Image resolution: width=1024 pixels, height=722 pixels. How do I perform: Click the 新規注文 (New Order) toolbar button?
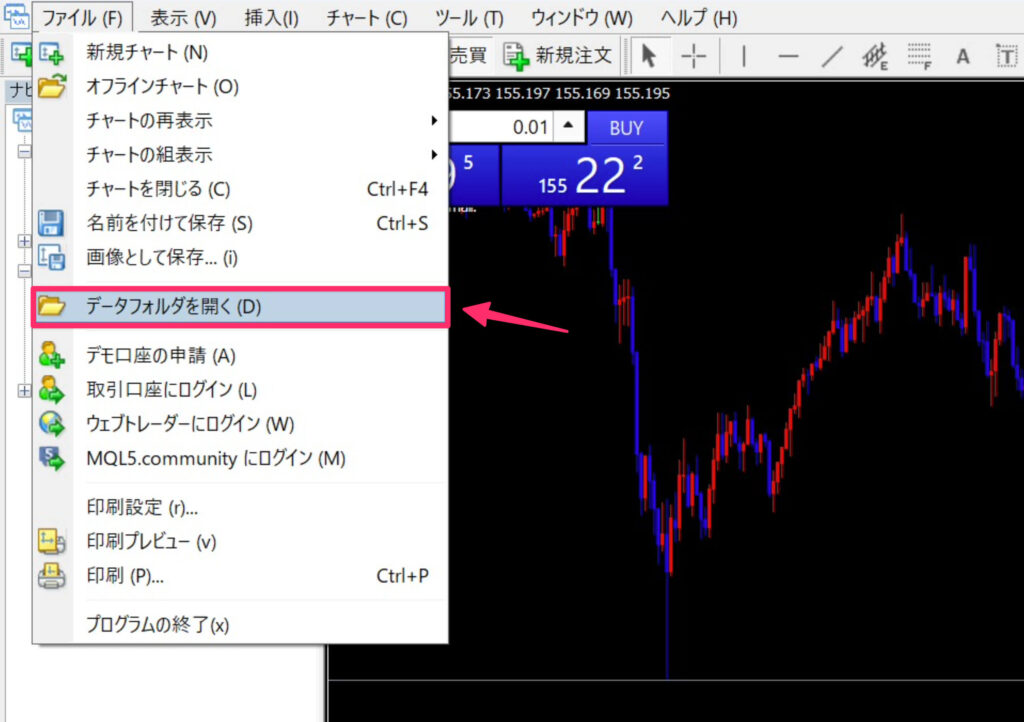[558, 55]
